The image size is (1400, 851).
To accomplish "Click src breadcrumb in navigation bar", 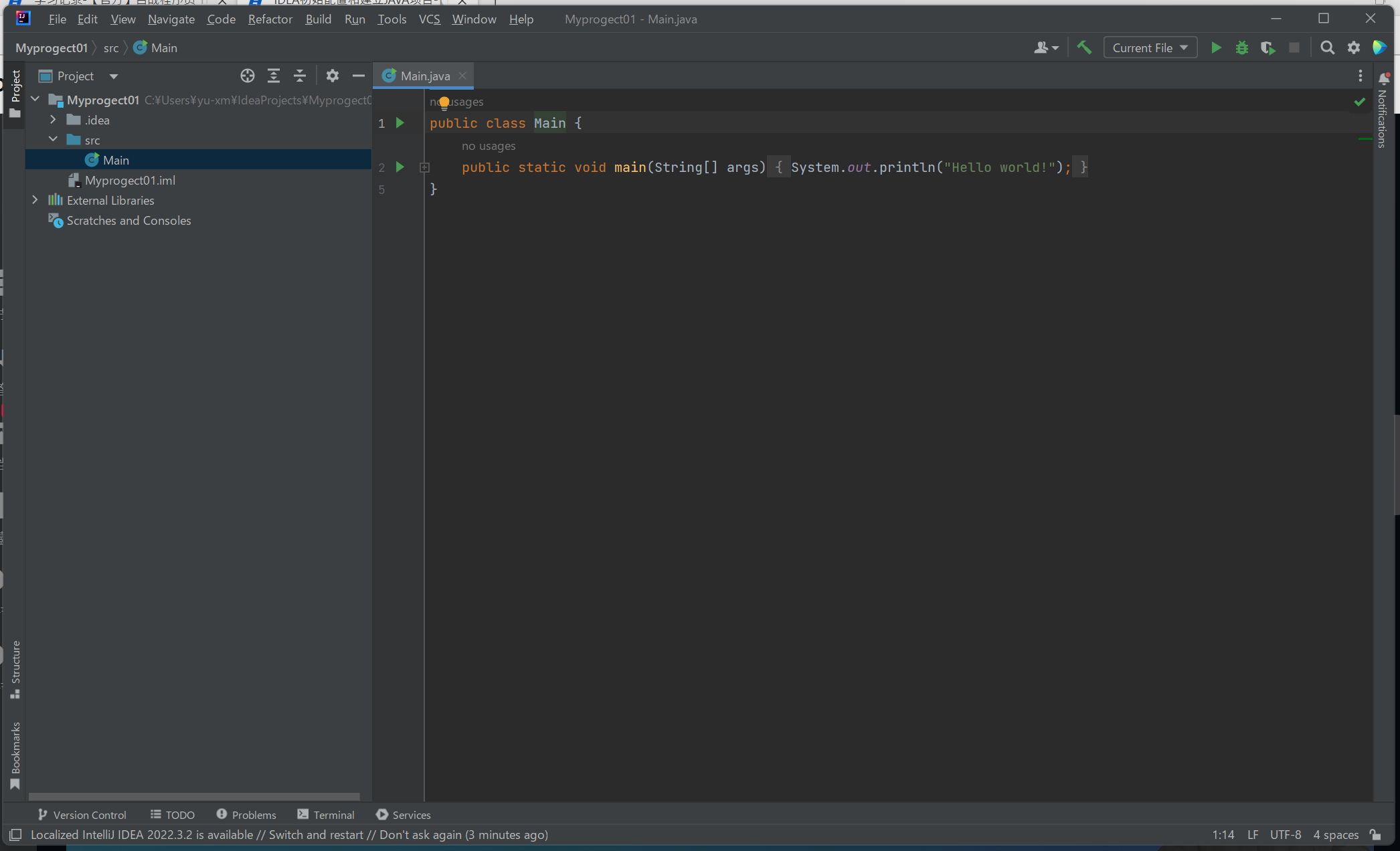I will click(x=111, y=48).
